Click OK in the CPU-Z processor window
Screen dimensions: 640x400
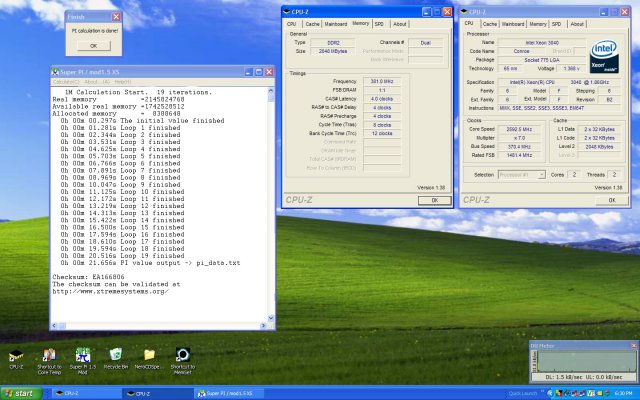(x=612, y=200)
